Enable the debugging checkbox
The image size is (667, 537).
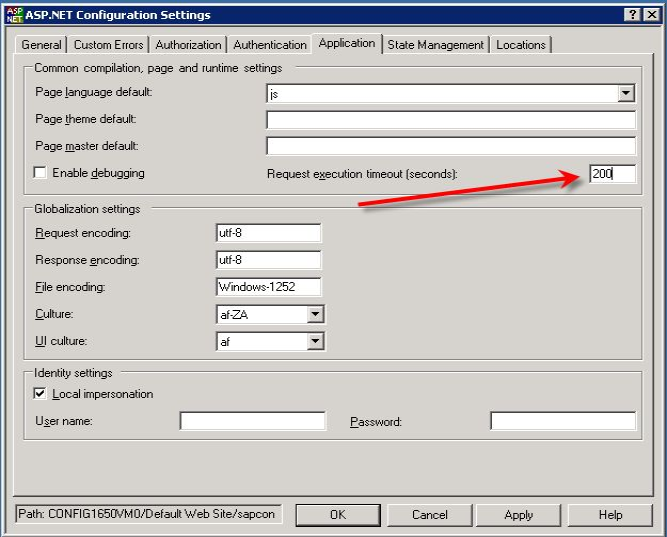pyautogui.click(x=40, y=173)
